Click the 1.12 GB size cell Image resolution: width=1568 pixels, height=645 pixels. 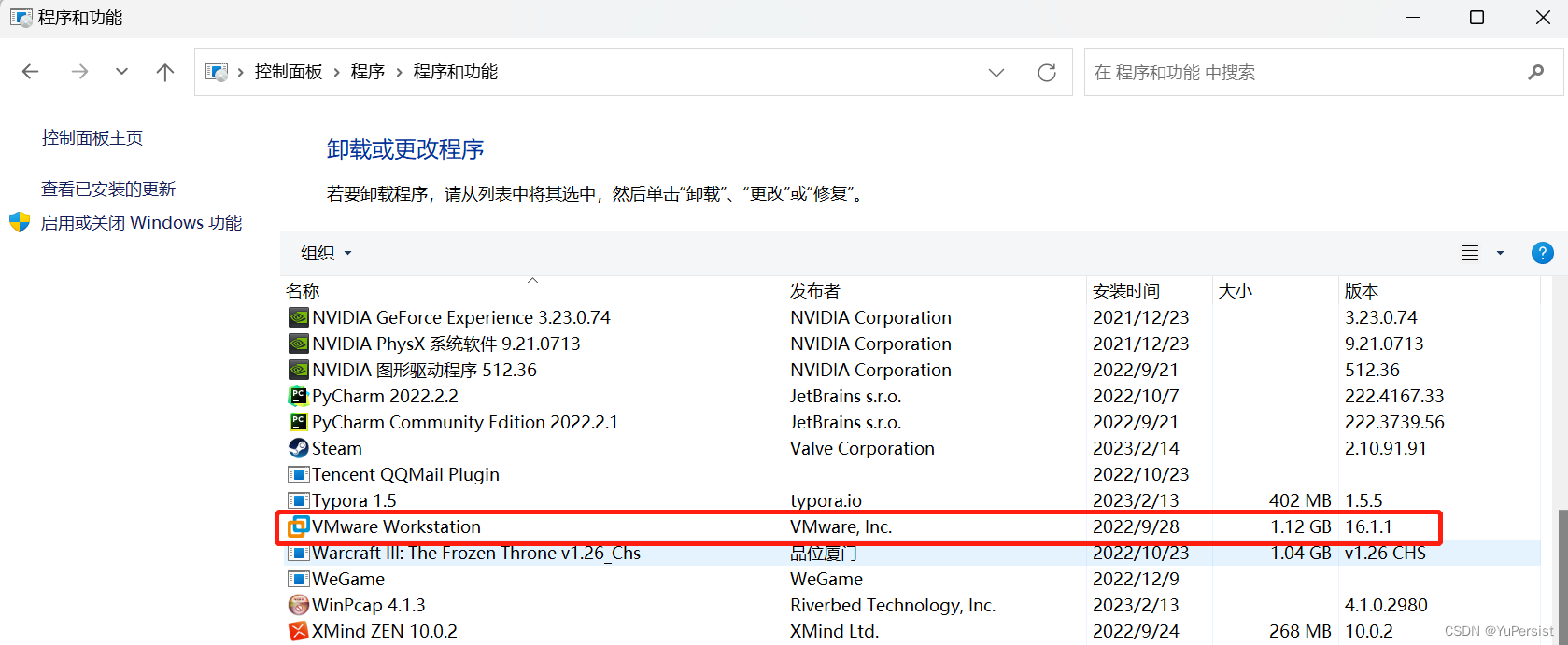1301,526
